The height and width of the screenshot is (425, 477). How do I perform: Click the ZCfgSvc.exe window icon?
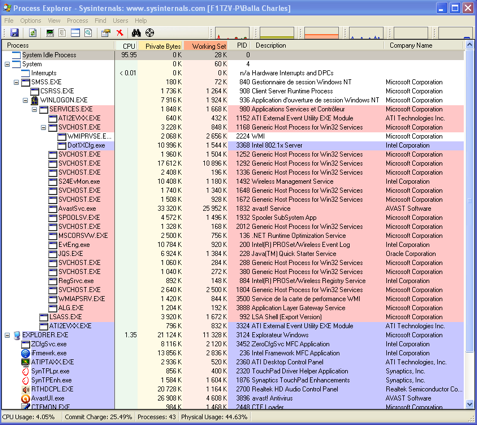25,344
